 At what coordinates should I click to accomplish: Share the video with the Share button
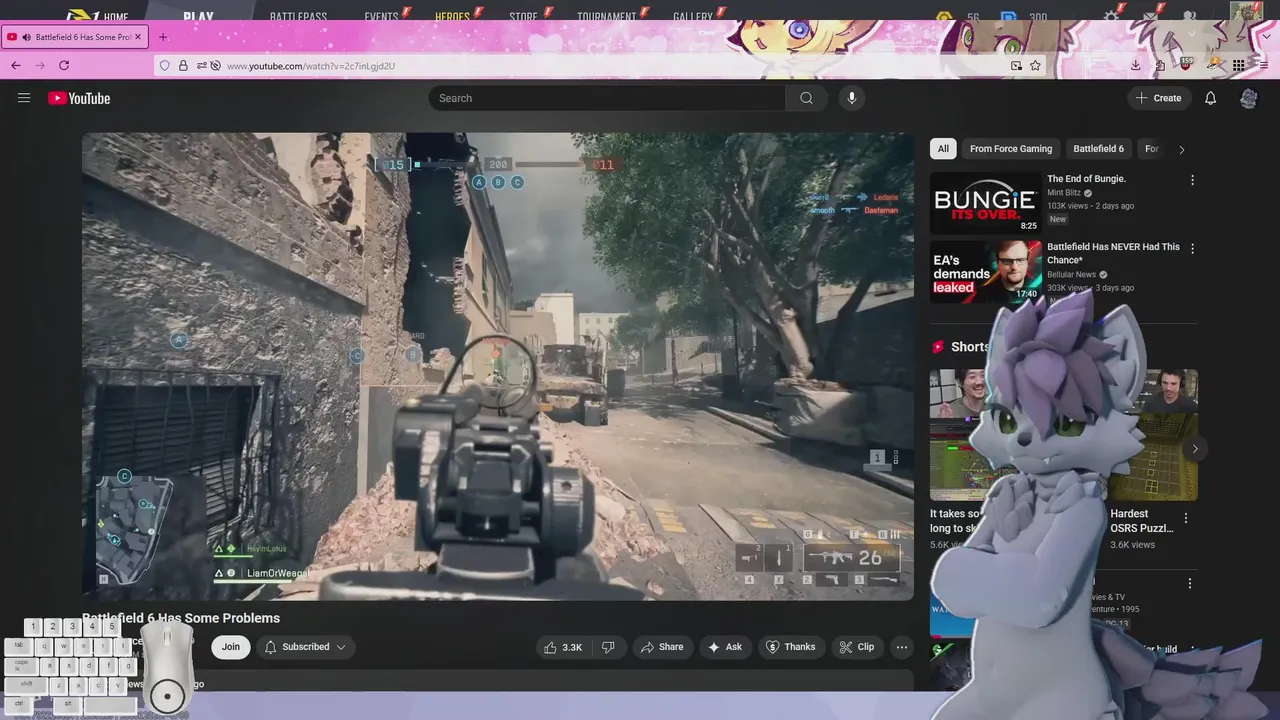pos(662,647)
